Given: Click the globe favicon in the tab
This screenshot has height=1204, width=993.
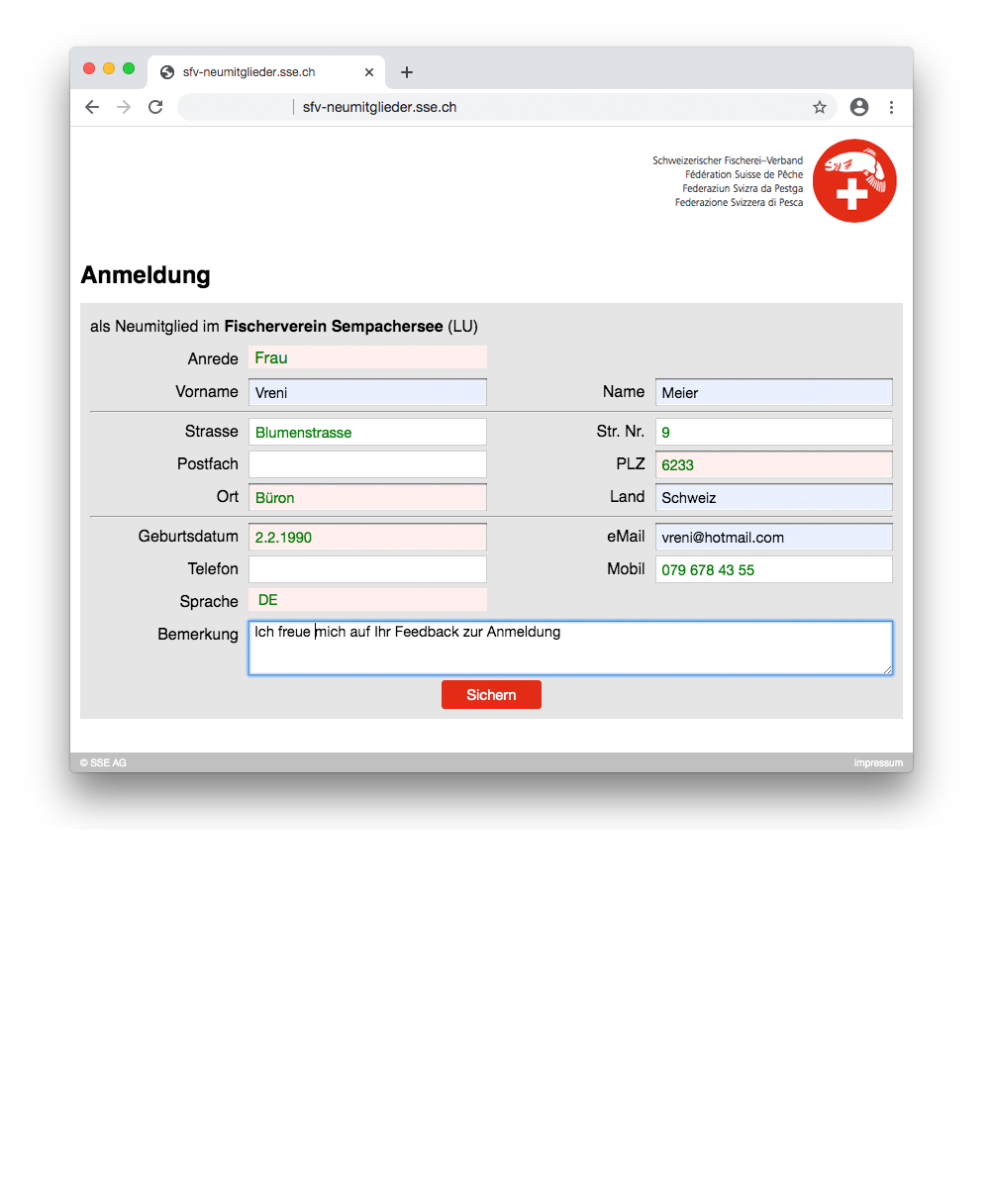Looking at the screenshot, I should coord(167,72).
